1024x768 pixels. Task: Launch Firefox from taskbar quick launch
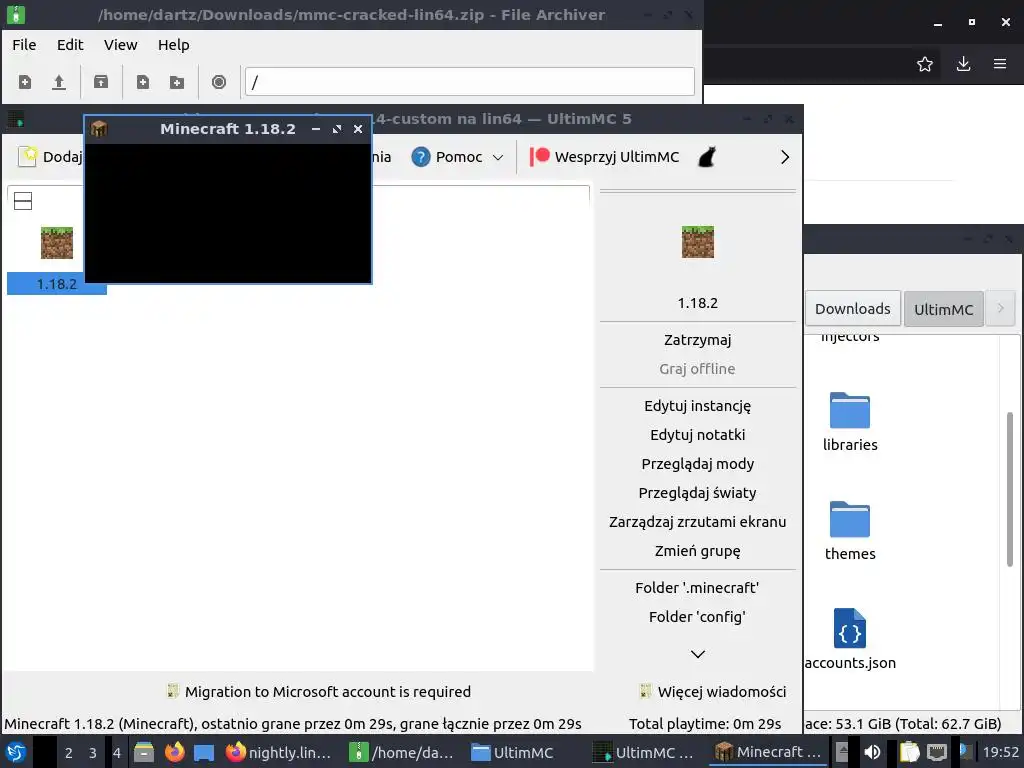174,752
